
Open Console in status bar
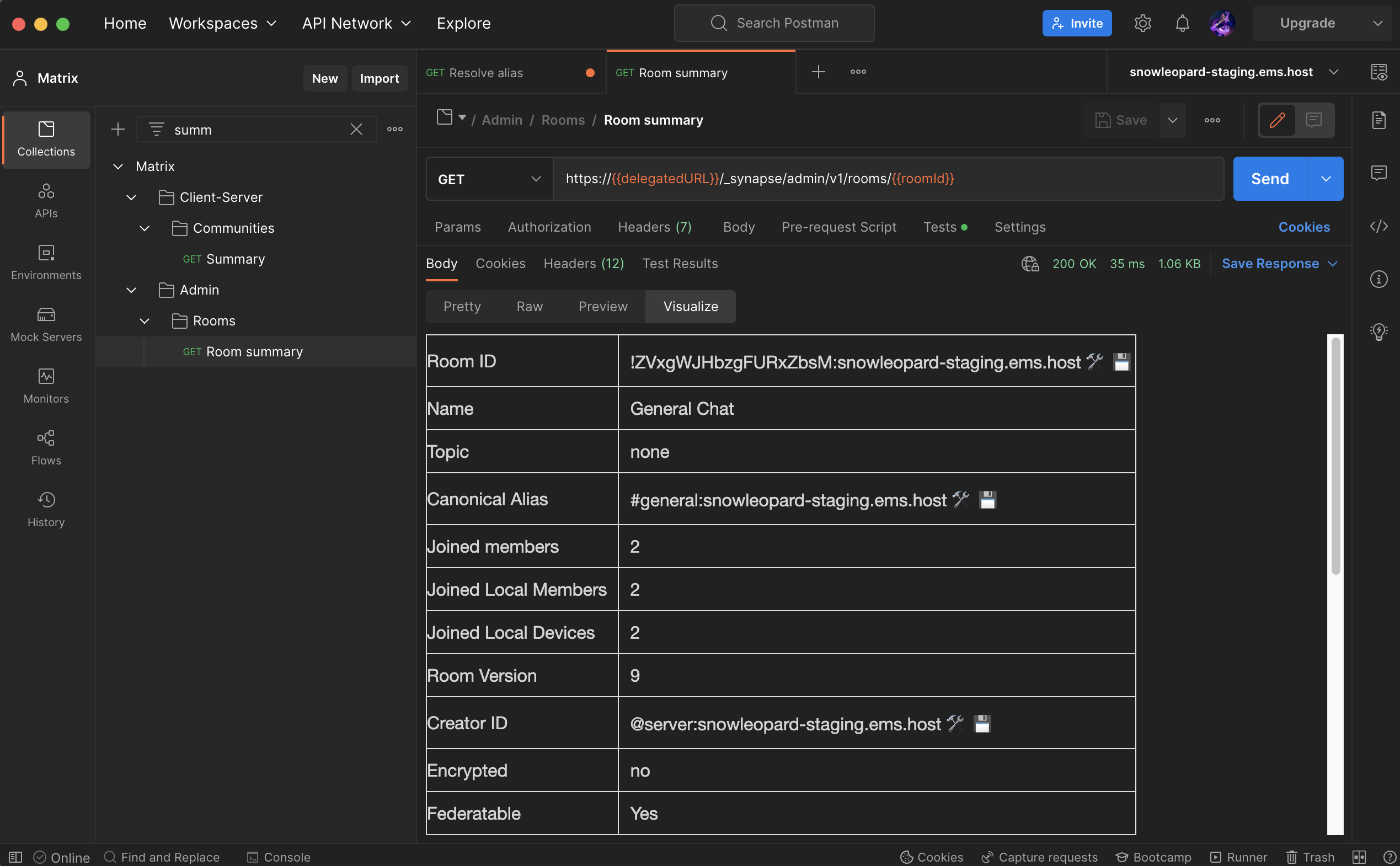279,857
